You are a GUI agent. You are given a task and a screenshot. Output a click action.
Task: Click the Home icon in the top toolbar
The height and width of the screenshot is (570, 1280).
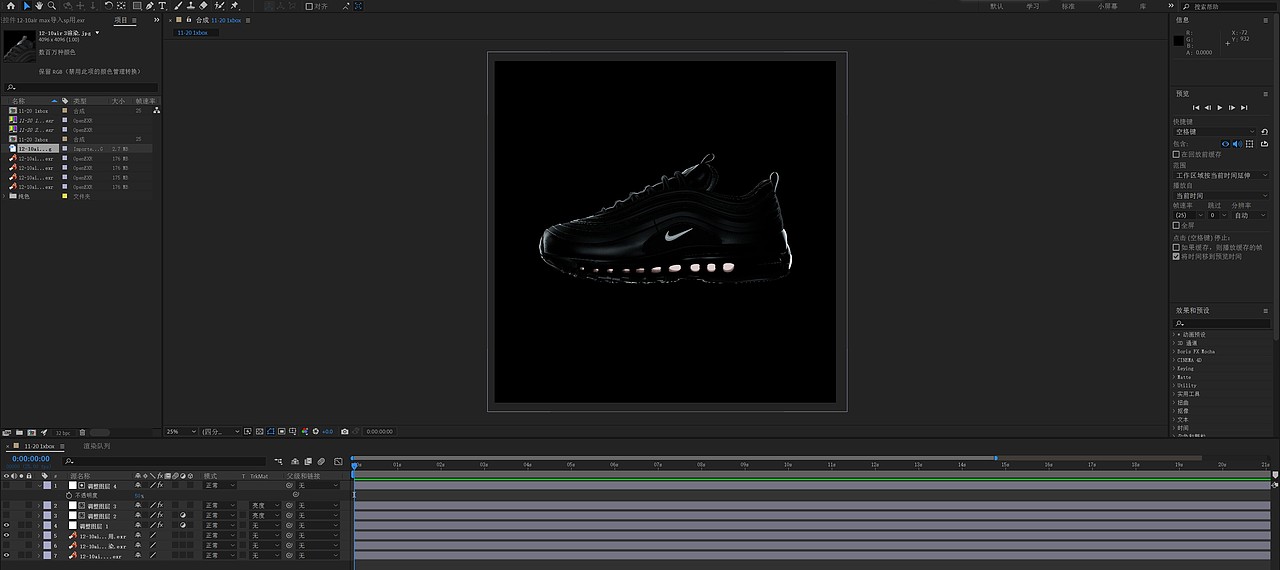(11, 6)
